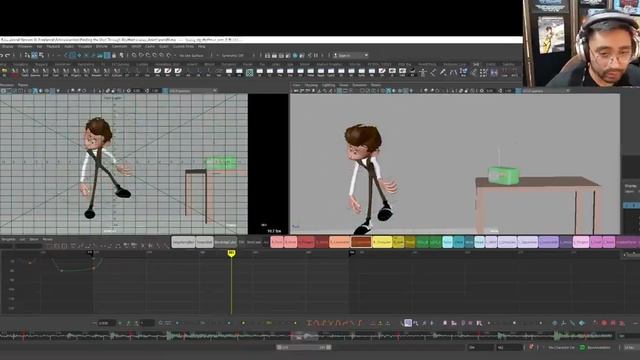
Task: Click the green anim layer icon
Action: click(x=582, y=347)
